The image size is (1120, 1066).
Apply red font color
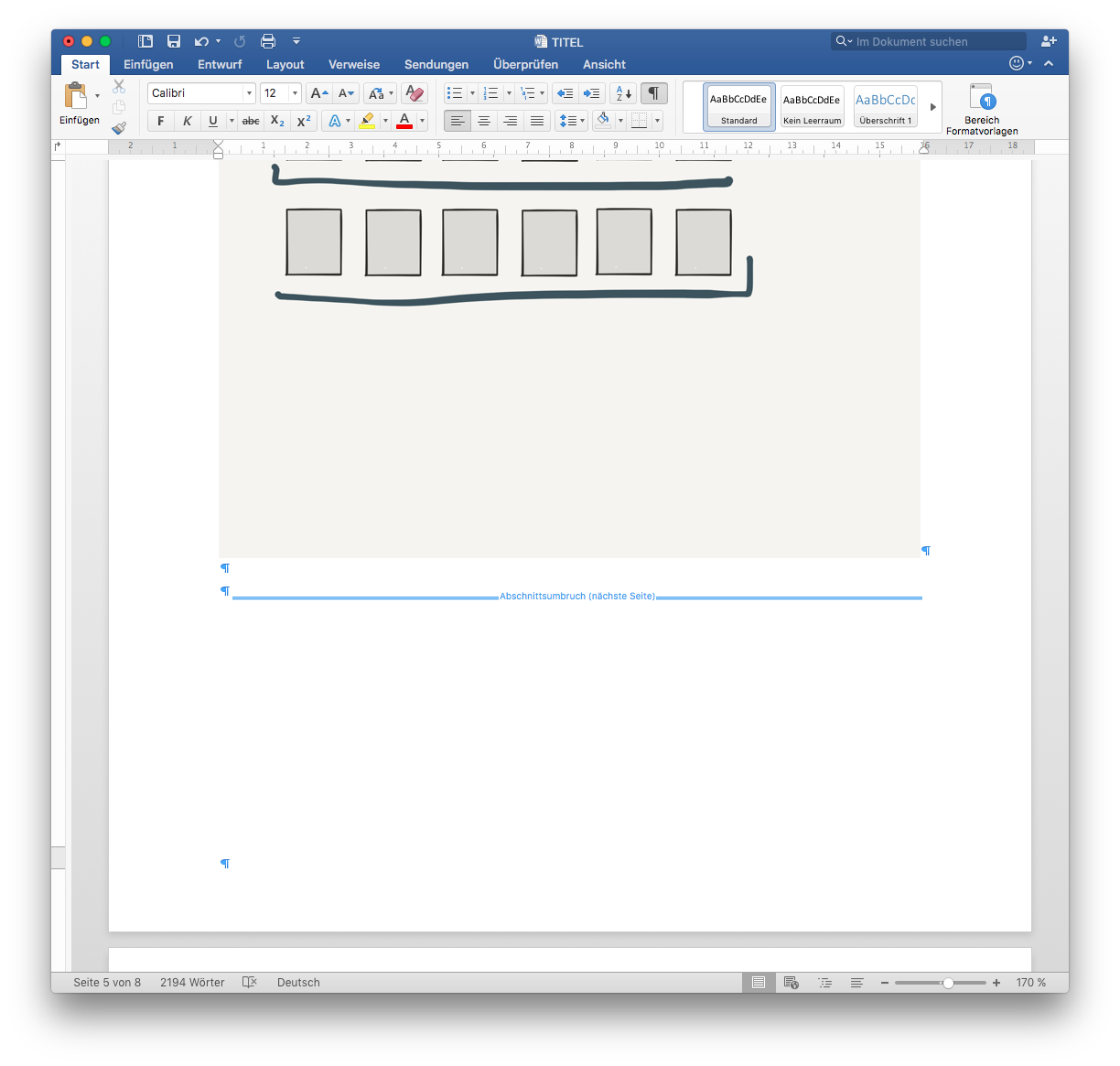click(404, 121)
